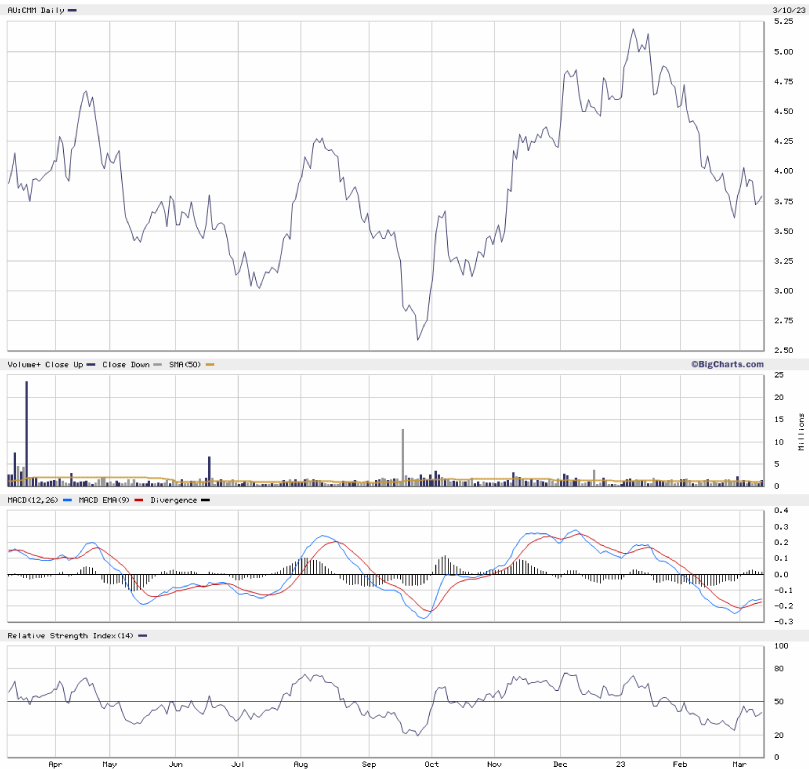
Task: Select the '23' year marker on x-axis
Action: tap(620, 762)
